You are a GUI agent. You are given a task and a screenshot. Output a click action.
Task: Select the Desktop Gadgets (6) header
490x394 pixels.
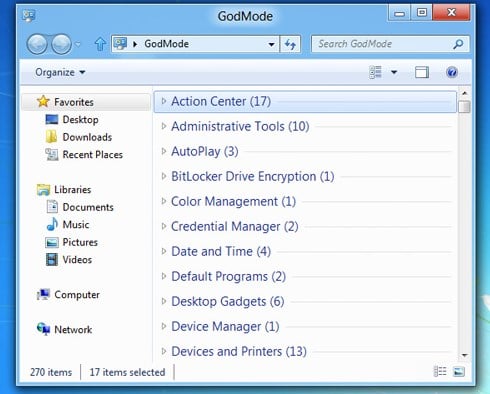[228, 302]
